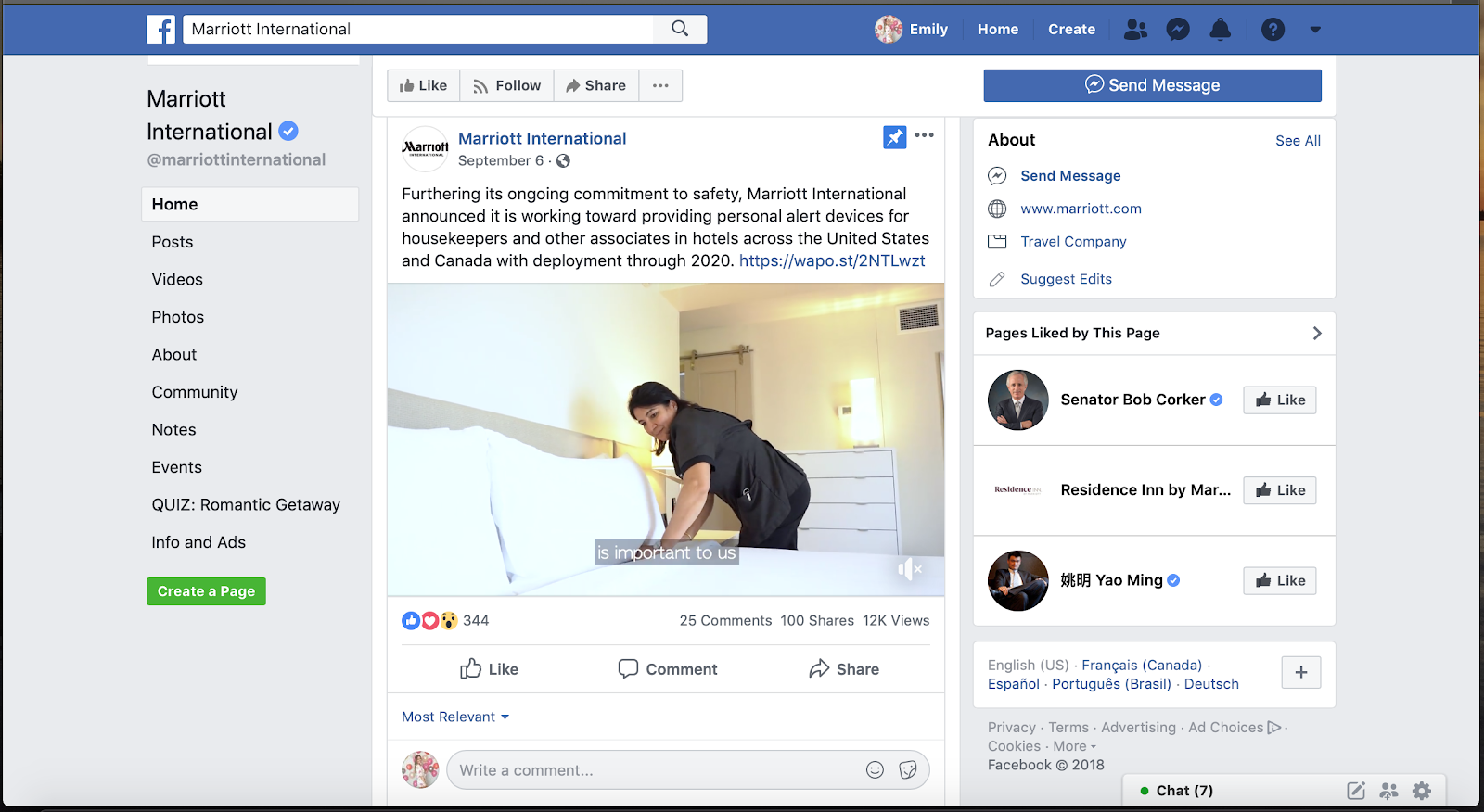
Task: Share the Marriott post
Action: point(844,669)
